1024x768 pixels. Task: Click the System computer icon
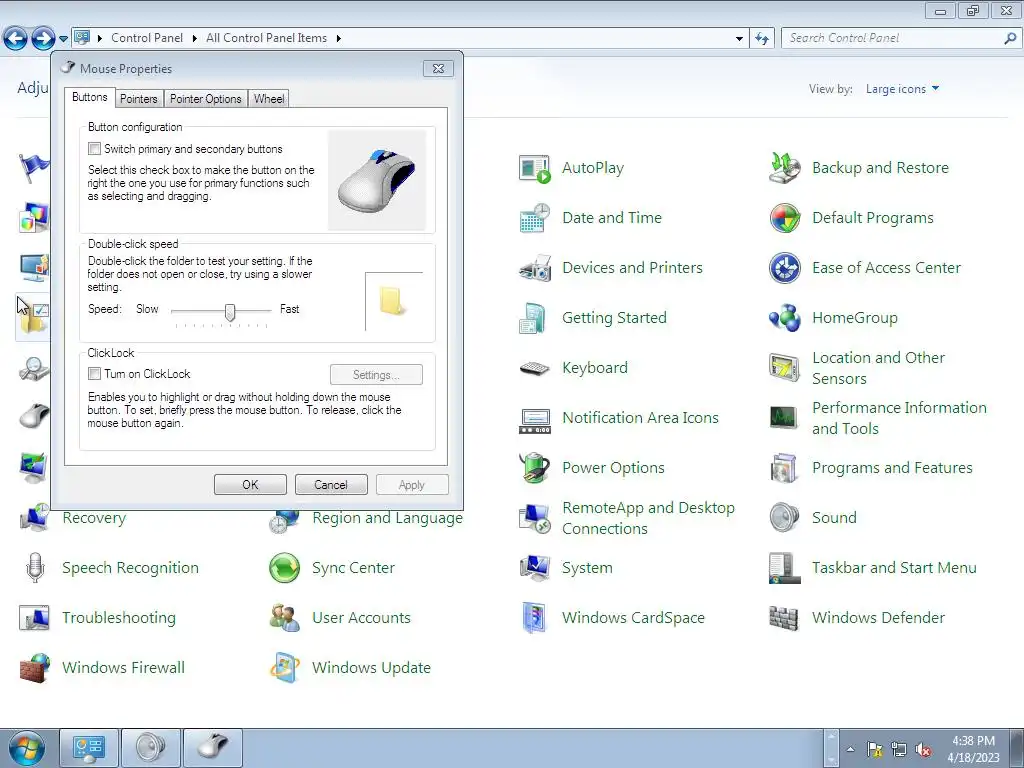[x=534, y=568]
